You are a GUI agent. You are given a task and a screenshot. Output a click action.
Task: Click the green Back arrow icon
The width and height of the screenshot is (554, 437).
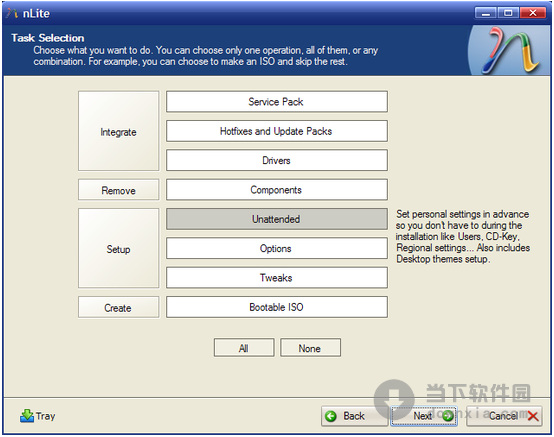click(x=331, y=417)
